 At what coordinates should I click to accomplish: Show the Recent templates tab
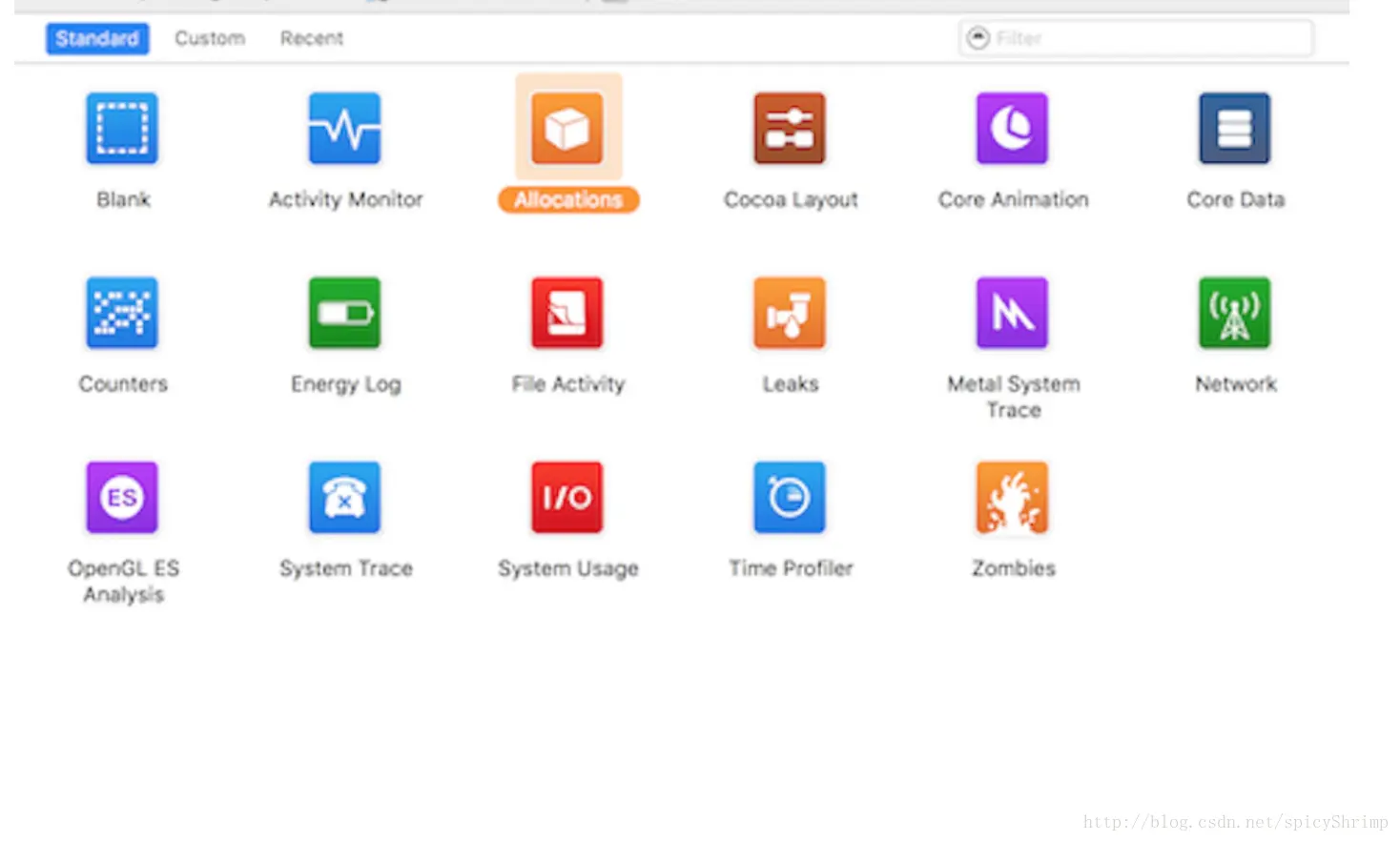point(311,38)
